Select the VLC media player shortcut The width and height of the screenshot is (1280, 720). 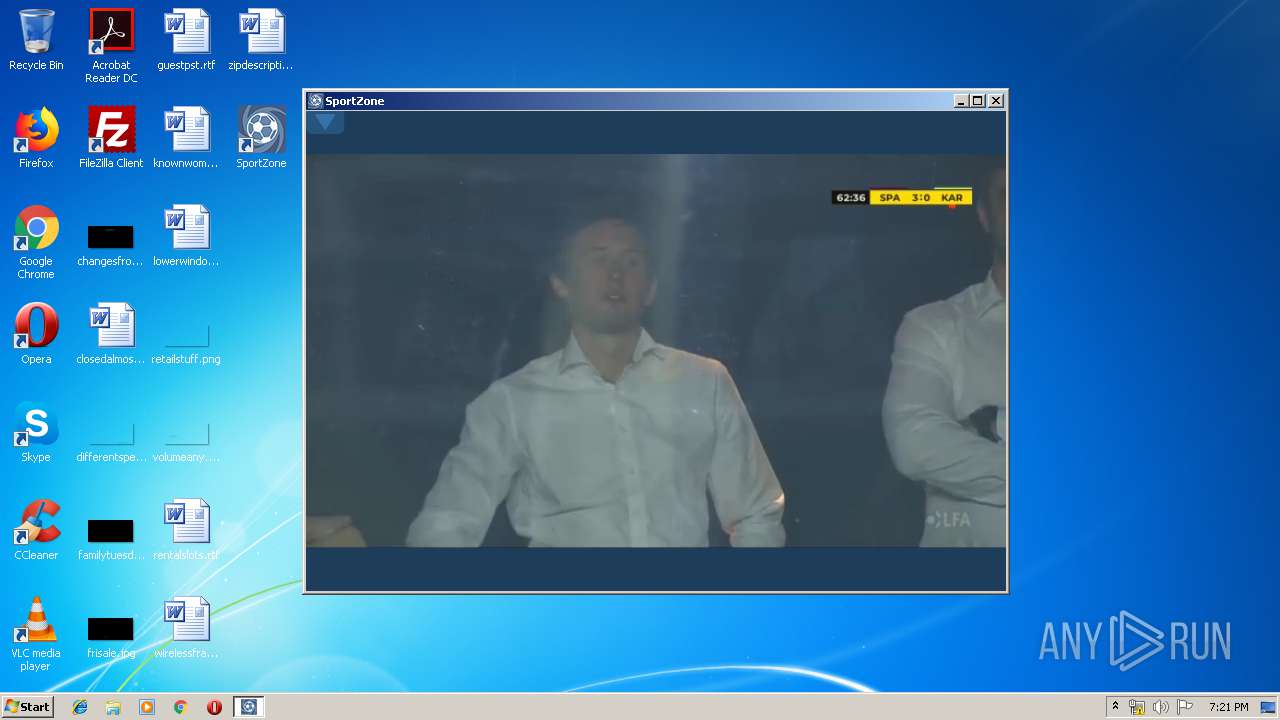(x=36, y=635)
